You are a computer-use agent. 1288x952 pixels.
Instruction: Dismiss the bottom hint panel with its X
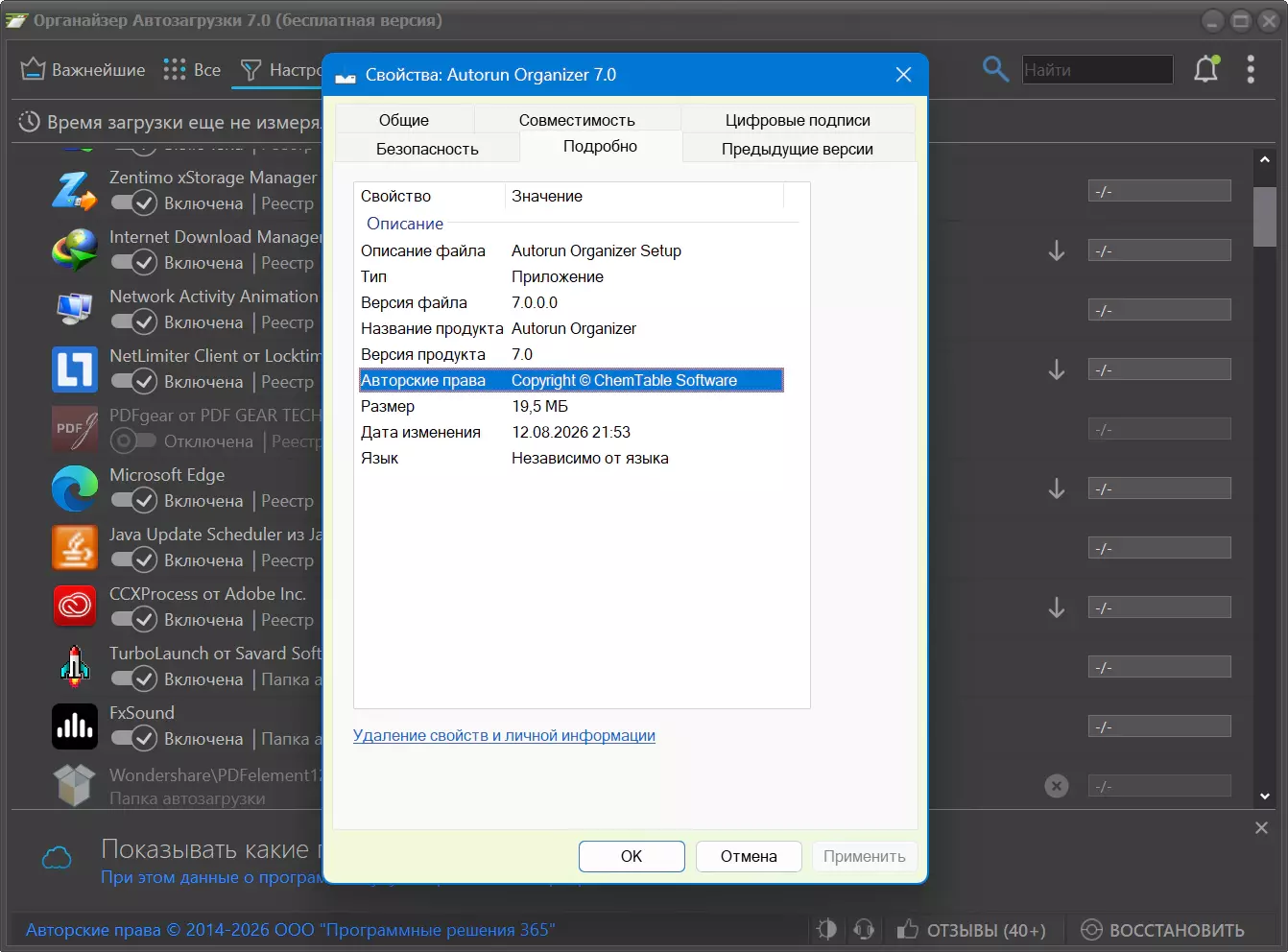pos(1261,827)
